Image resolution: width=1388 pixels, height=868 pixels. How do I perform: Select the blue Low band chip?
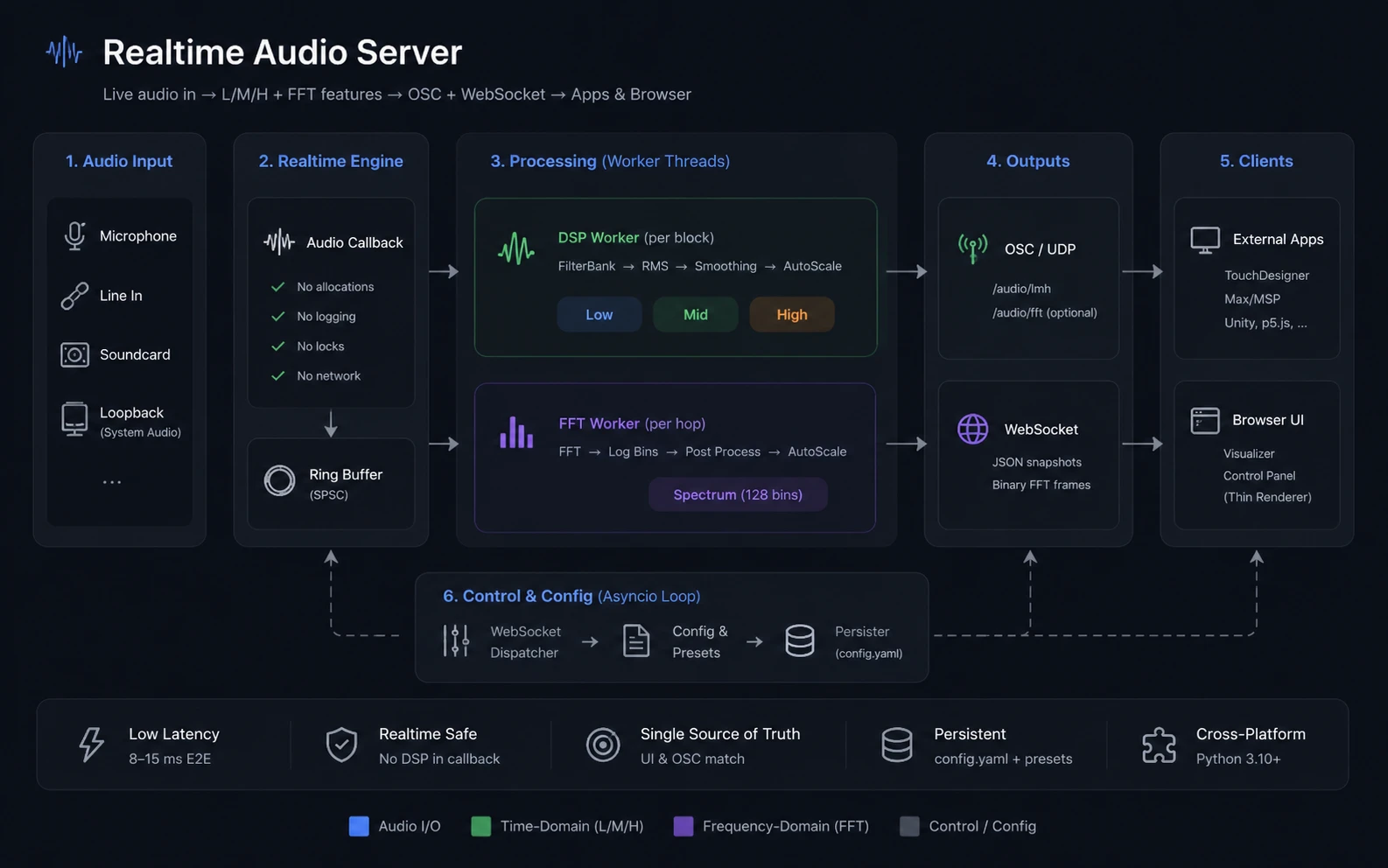pos(599,314)
